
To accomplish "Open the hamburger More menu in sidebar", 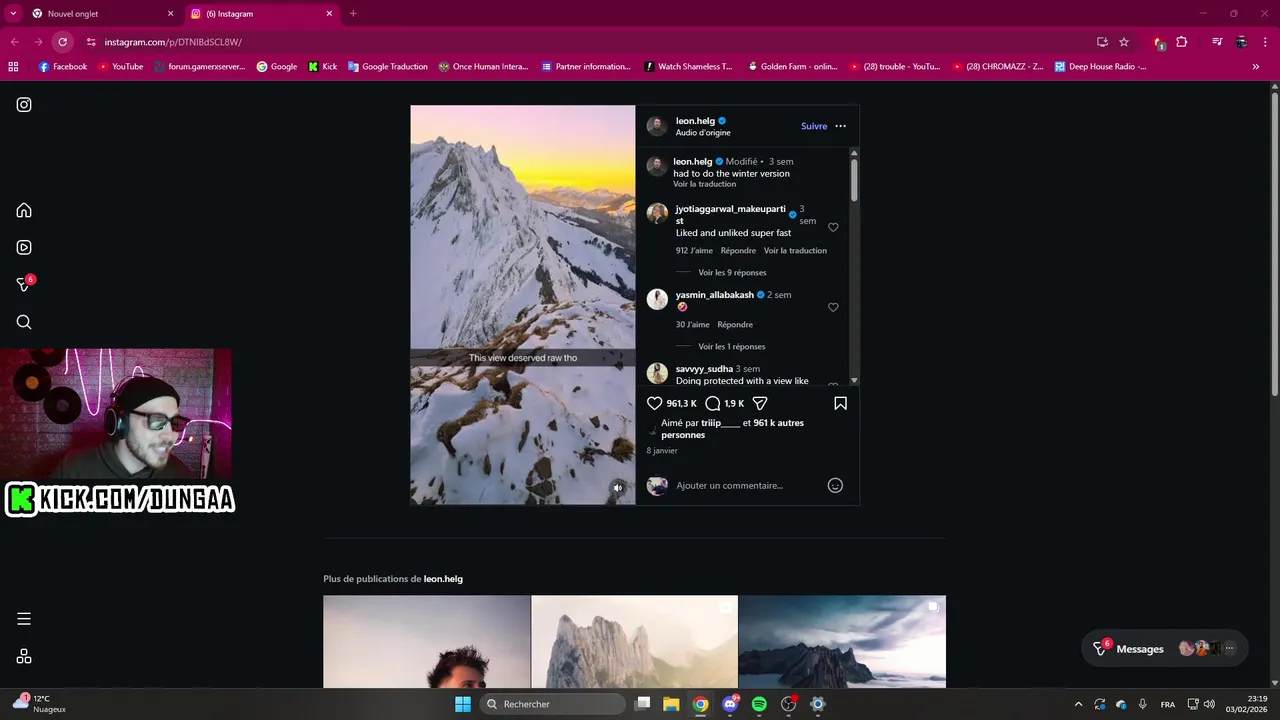I will pyautogui.click(x=24, y=619).
